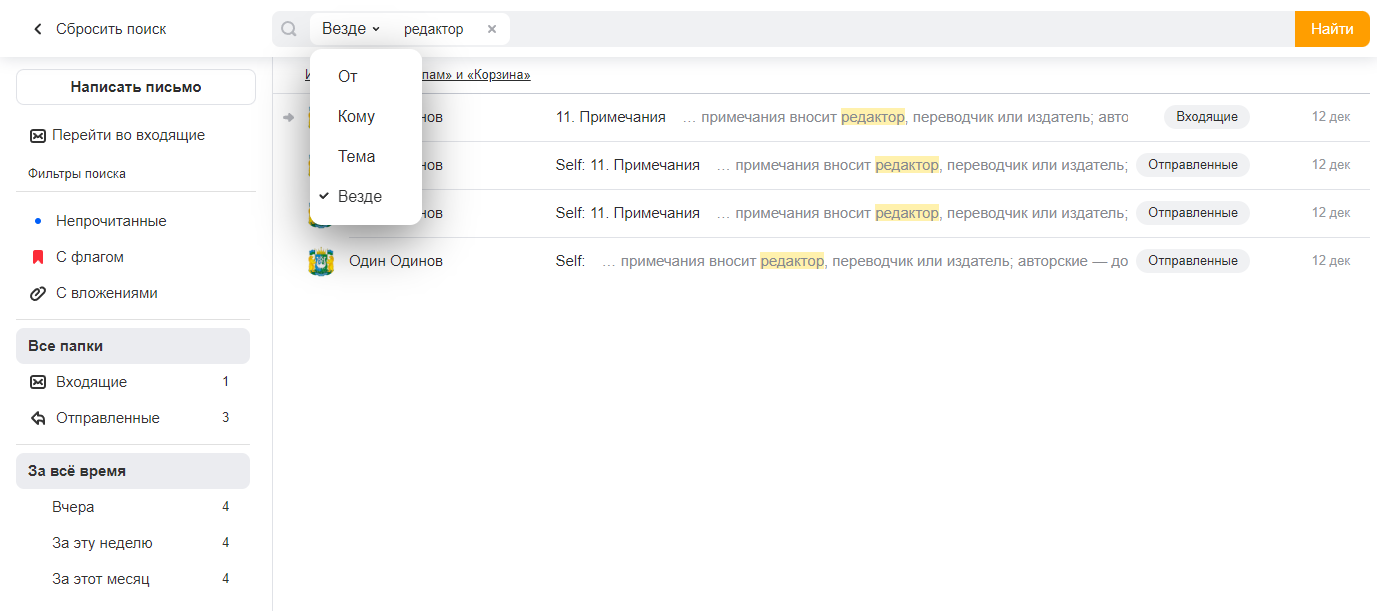Click the Отправленные folder arrow icon
The height and width of the screenshot is (611, 1377).
point(38,418)
